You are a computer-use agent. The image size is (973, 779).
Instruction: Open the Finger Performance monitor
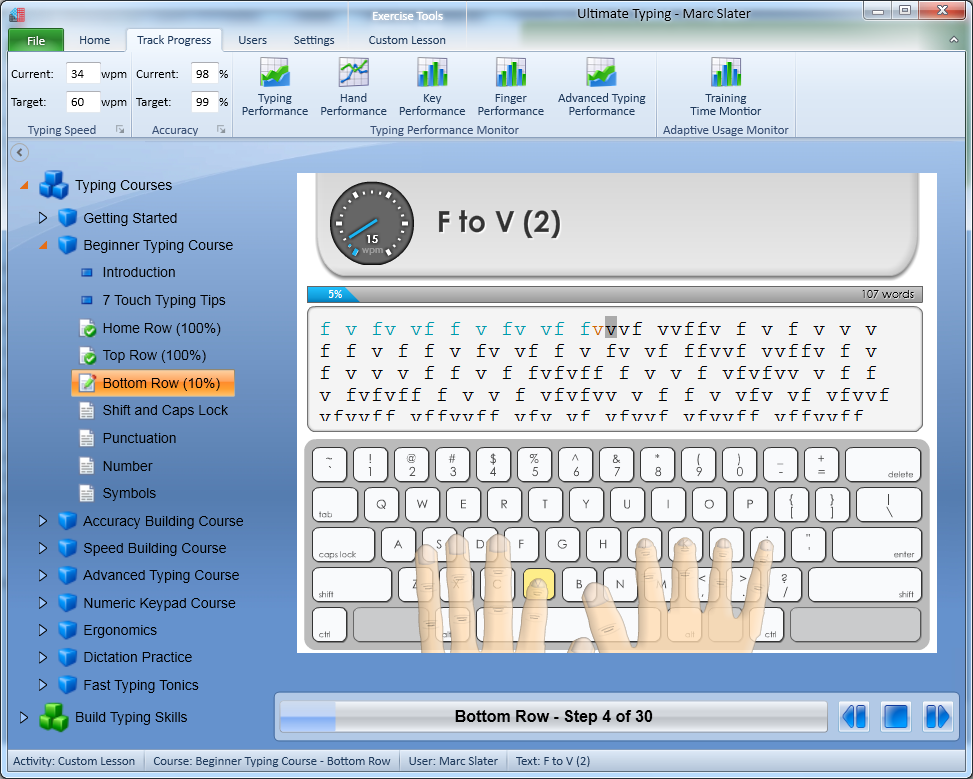click(510, 88)
